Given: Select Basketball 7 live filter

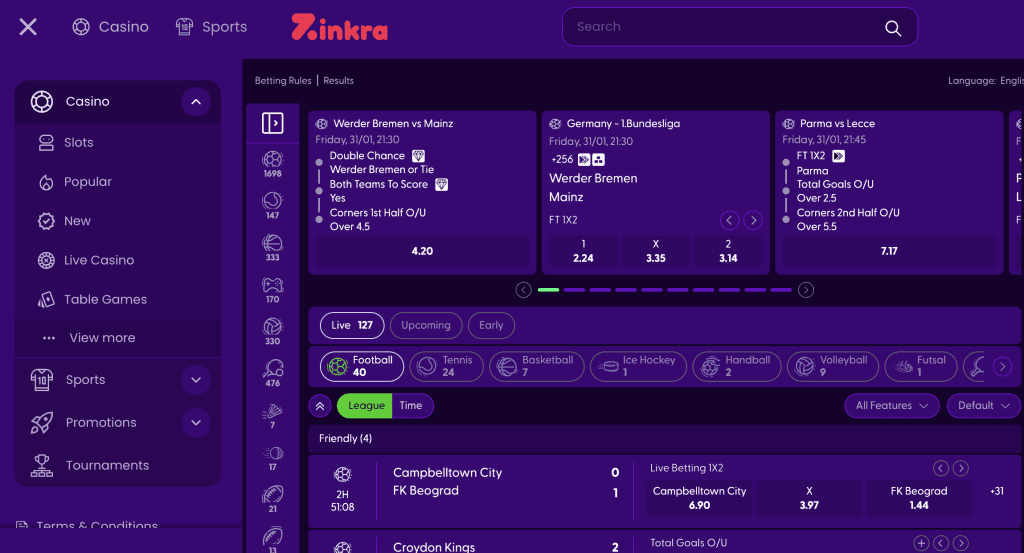Looking at the screenshot, I should pos(537,366).
